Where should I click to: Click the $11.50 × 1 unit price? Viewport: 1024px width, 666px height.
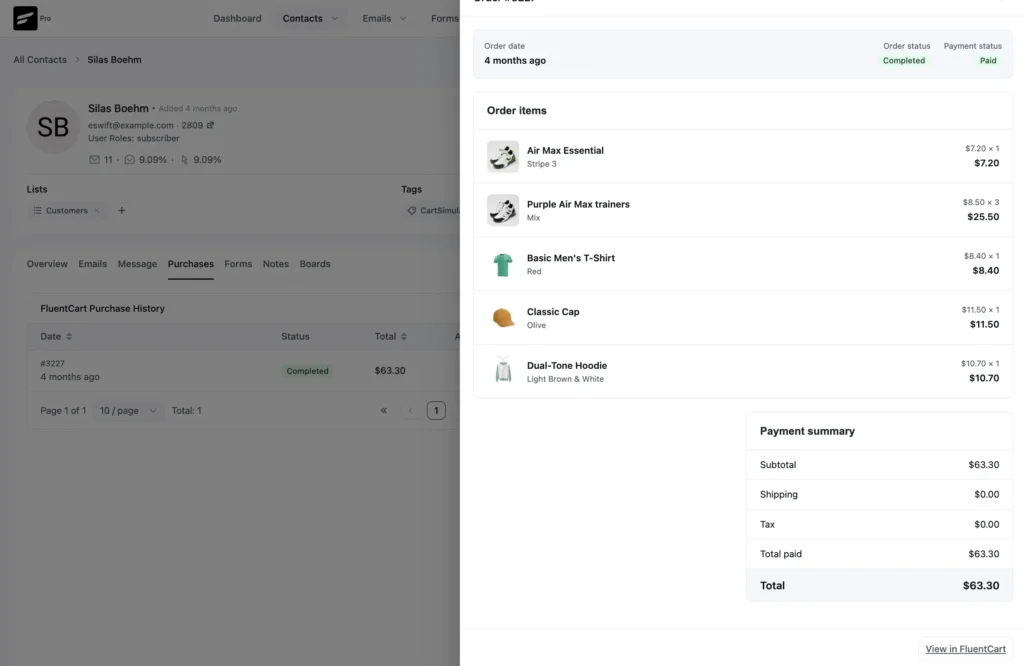(980, 309)
